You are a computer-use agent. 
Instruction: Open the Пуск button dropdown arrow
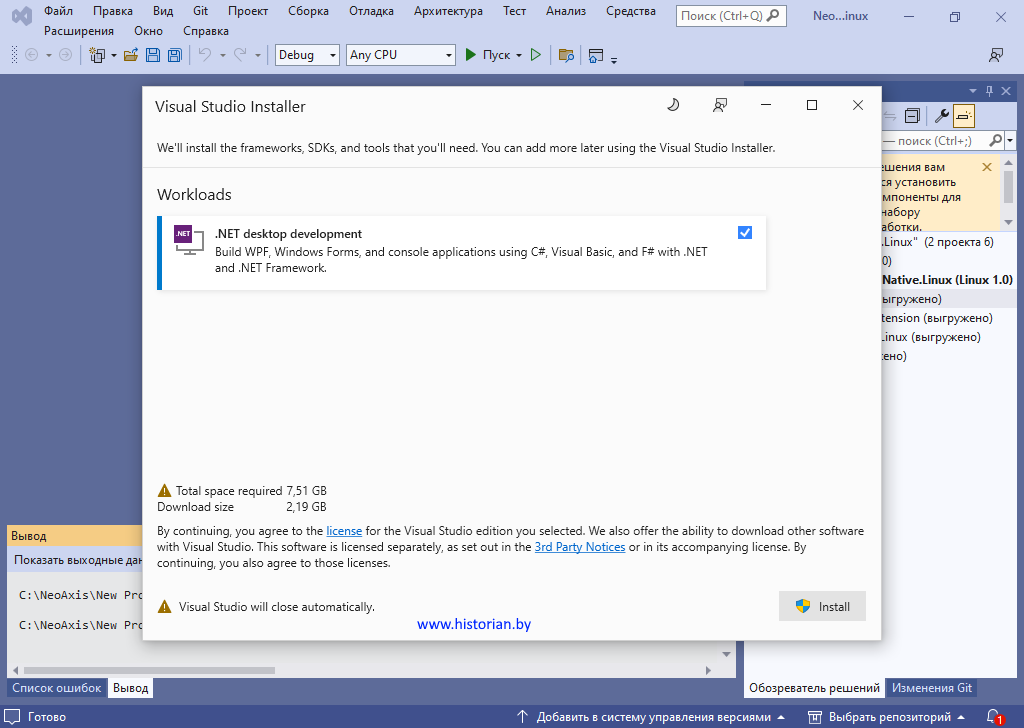point(519,55)
